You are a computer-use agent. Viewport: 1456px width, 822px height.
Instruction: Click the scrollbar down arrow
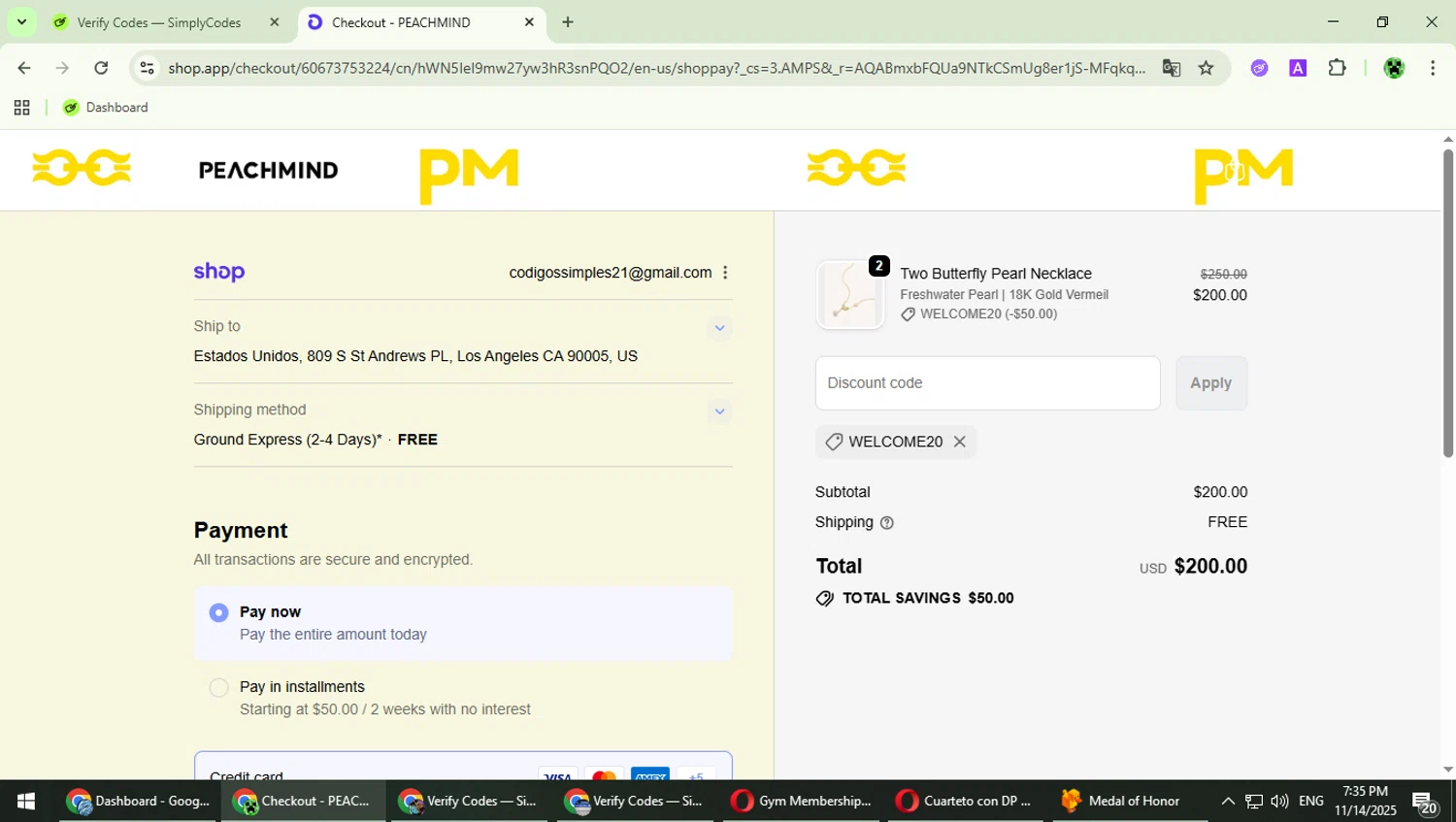click(x=1447, y=770)
